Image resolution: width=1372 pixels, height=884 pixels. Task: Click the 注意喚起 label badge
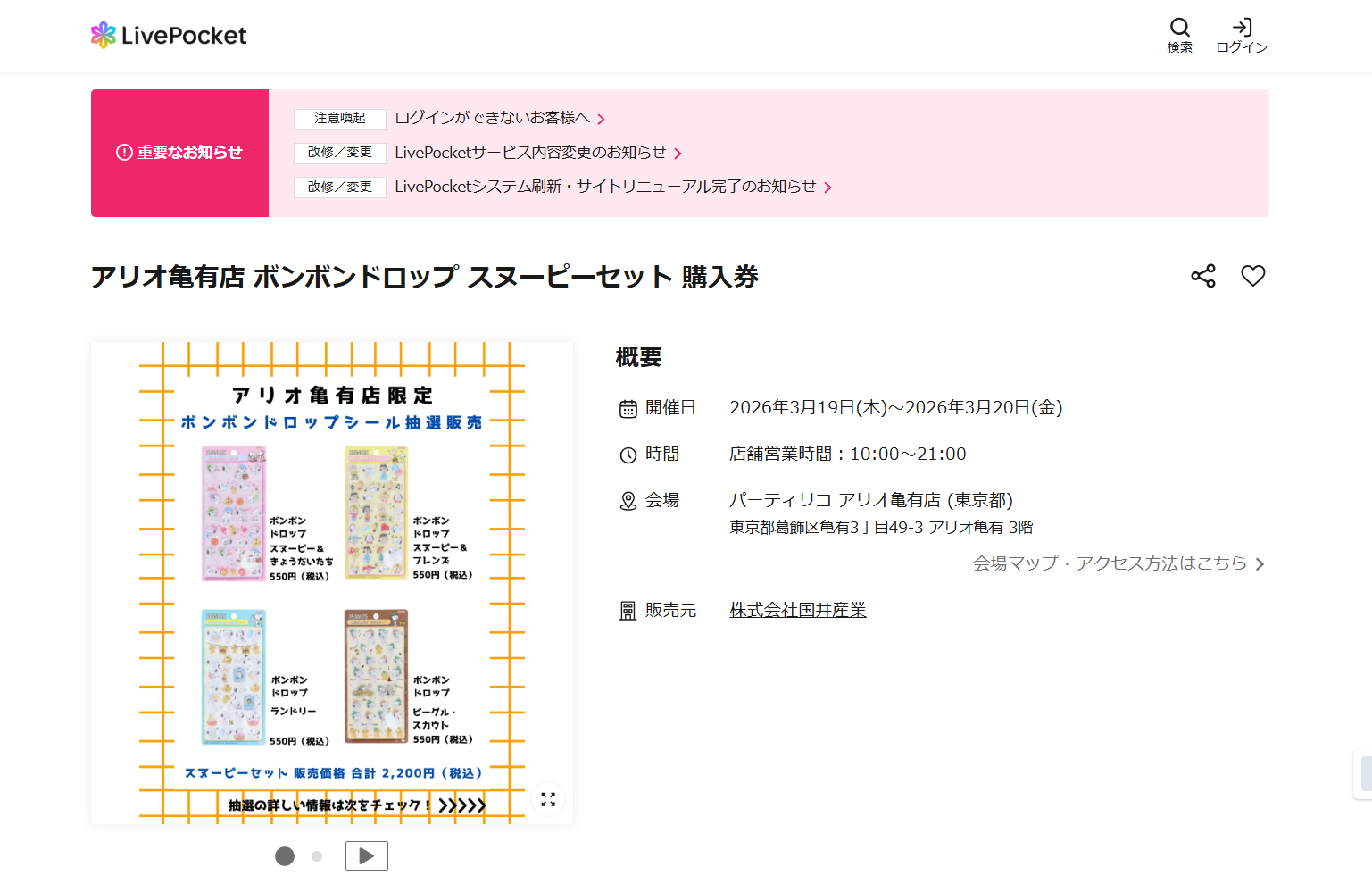click(339, 119)
